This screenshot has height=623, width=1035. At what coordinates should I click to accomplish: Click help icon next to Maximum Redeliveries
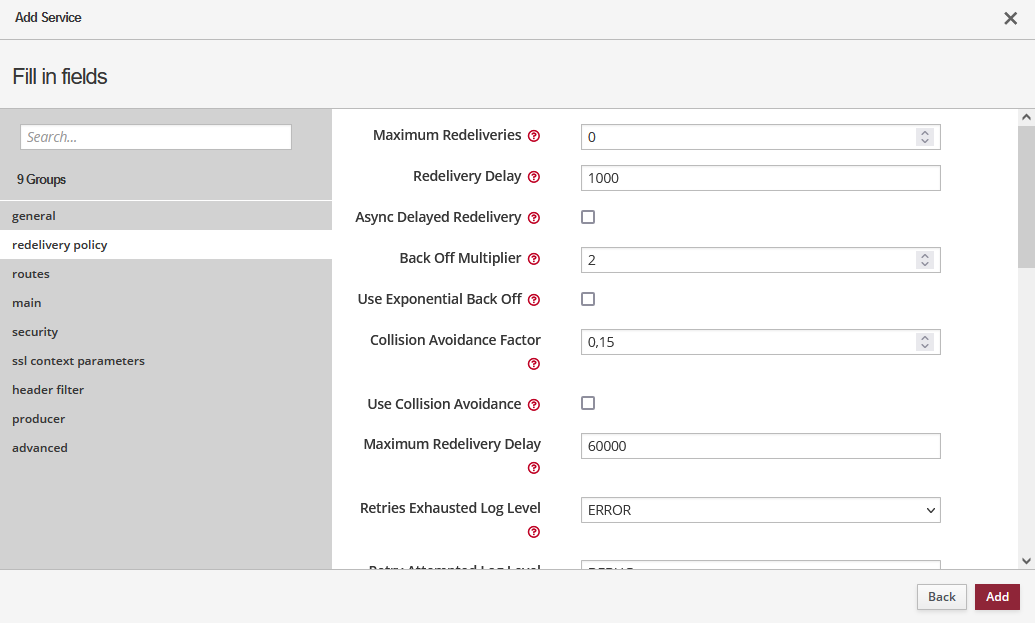534,136
